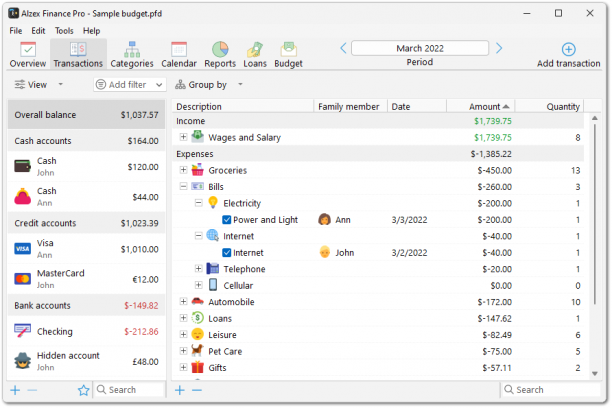Open the Add filter dropdown

click(x=130, y=84)
